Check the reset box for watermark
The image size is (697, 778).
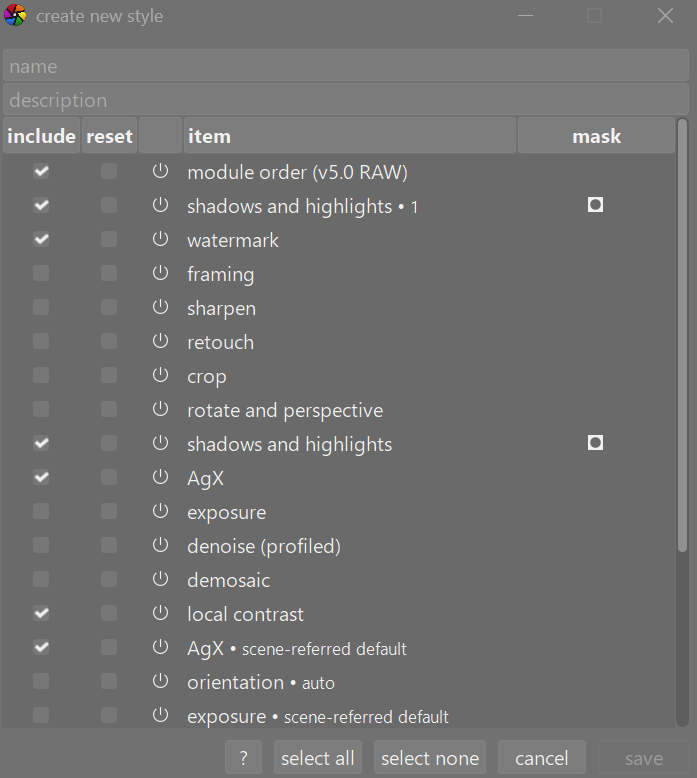pos(109,240)
